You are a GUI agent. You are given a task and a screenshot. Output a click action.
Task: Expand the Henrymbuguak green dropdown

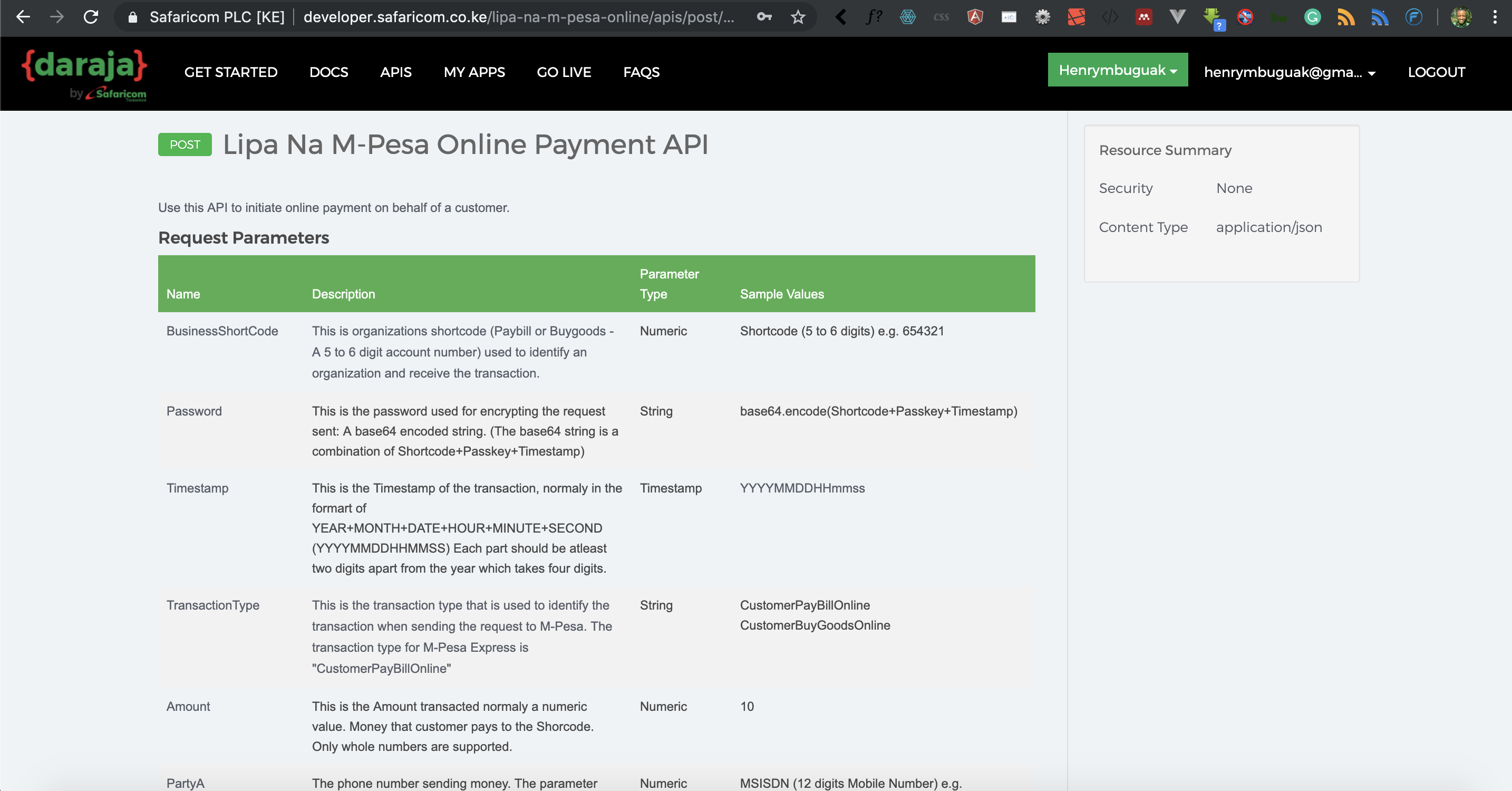(x=1118, y=70)
